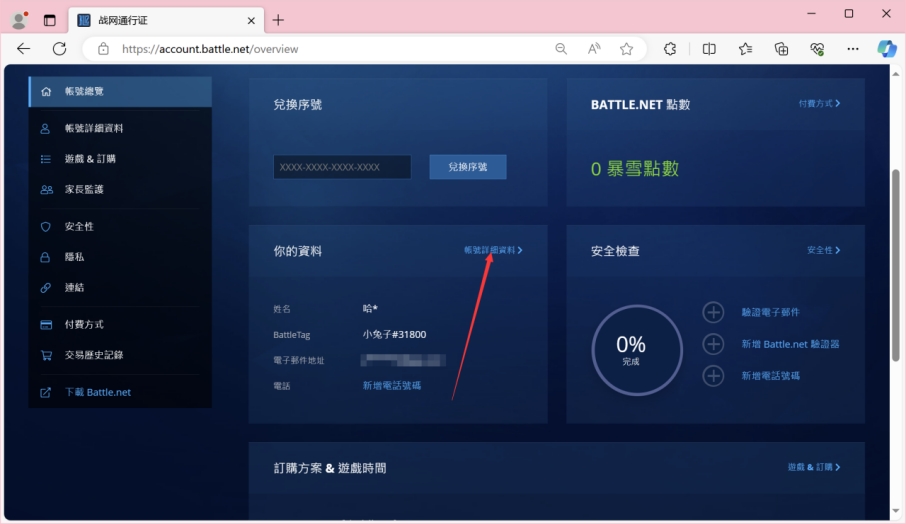The height and width of the screenshot is (524, 906).
Task: Click plus icon next to 新增電話號碼 in 安全檢查
Action: coord(713,376)
